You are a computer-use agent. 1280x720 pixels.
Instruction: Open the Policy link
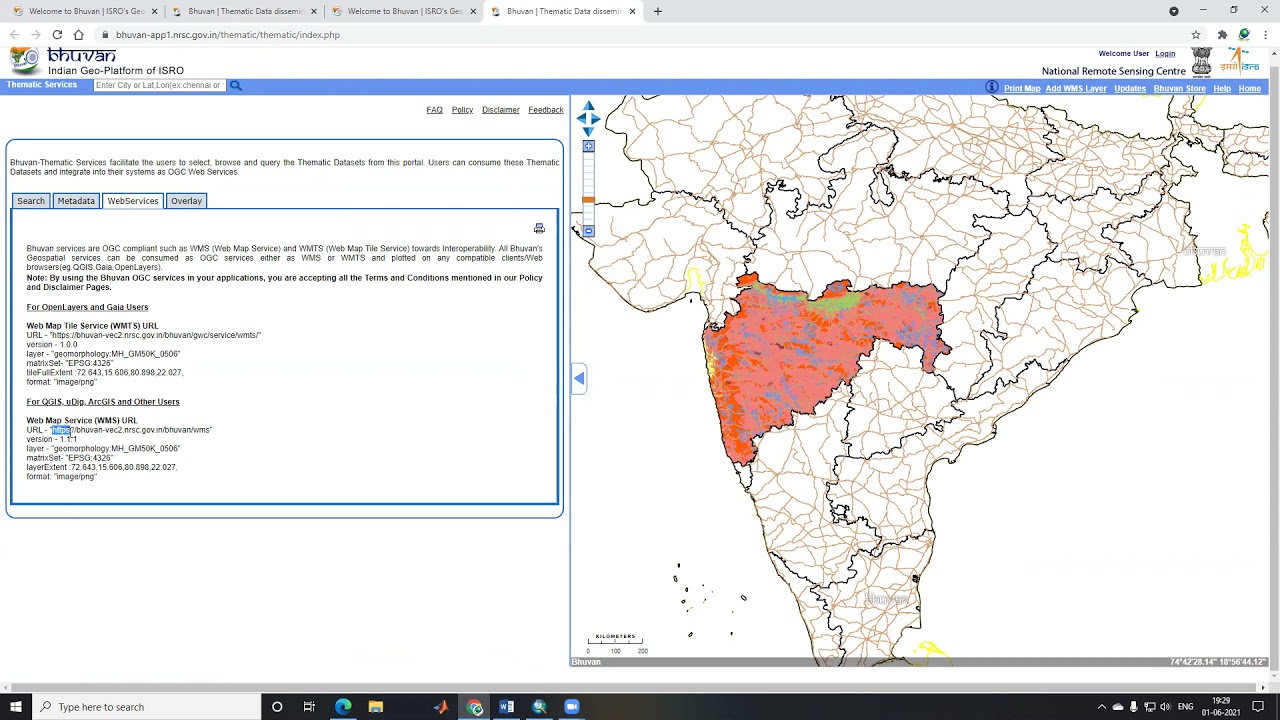point(462,110)
